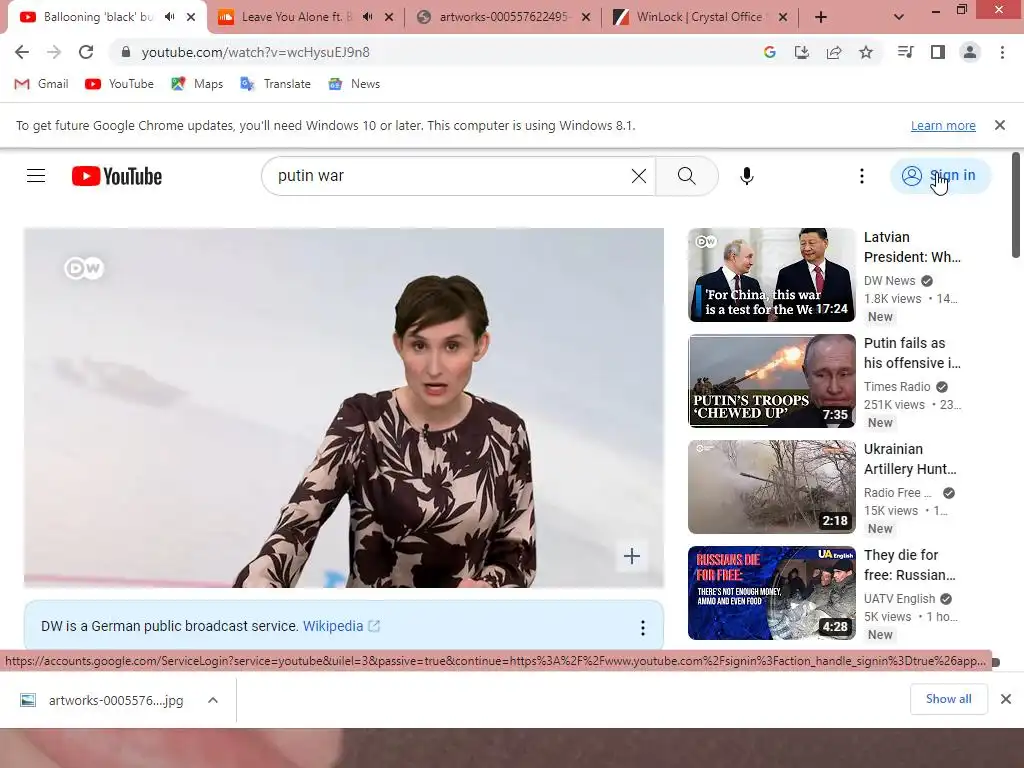The height and width of the screenshot is (768, 1024).
Task: Open Wikipedia link for DW
Action: pyautogui.click(x=341, y=626)
